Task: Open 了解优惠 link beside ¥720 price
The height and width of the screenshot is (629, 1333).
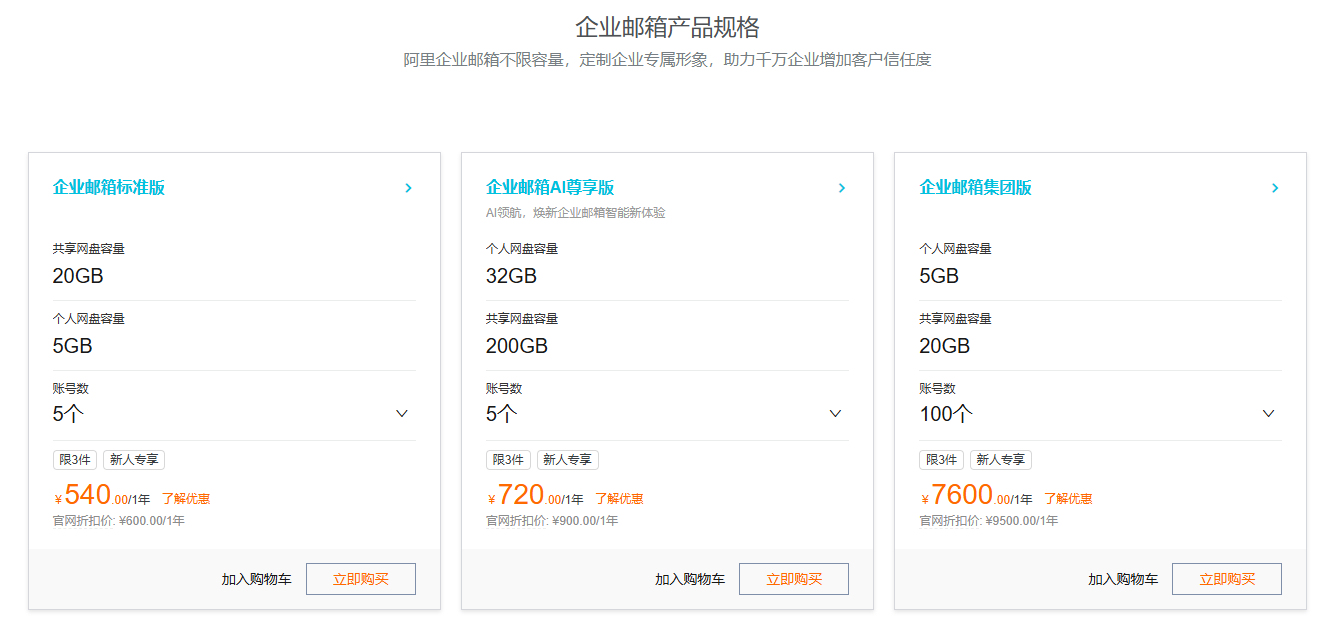Action: (619, 498)
